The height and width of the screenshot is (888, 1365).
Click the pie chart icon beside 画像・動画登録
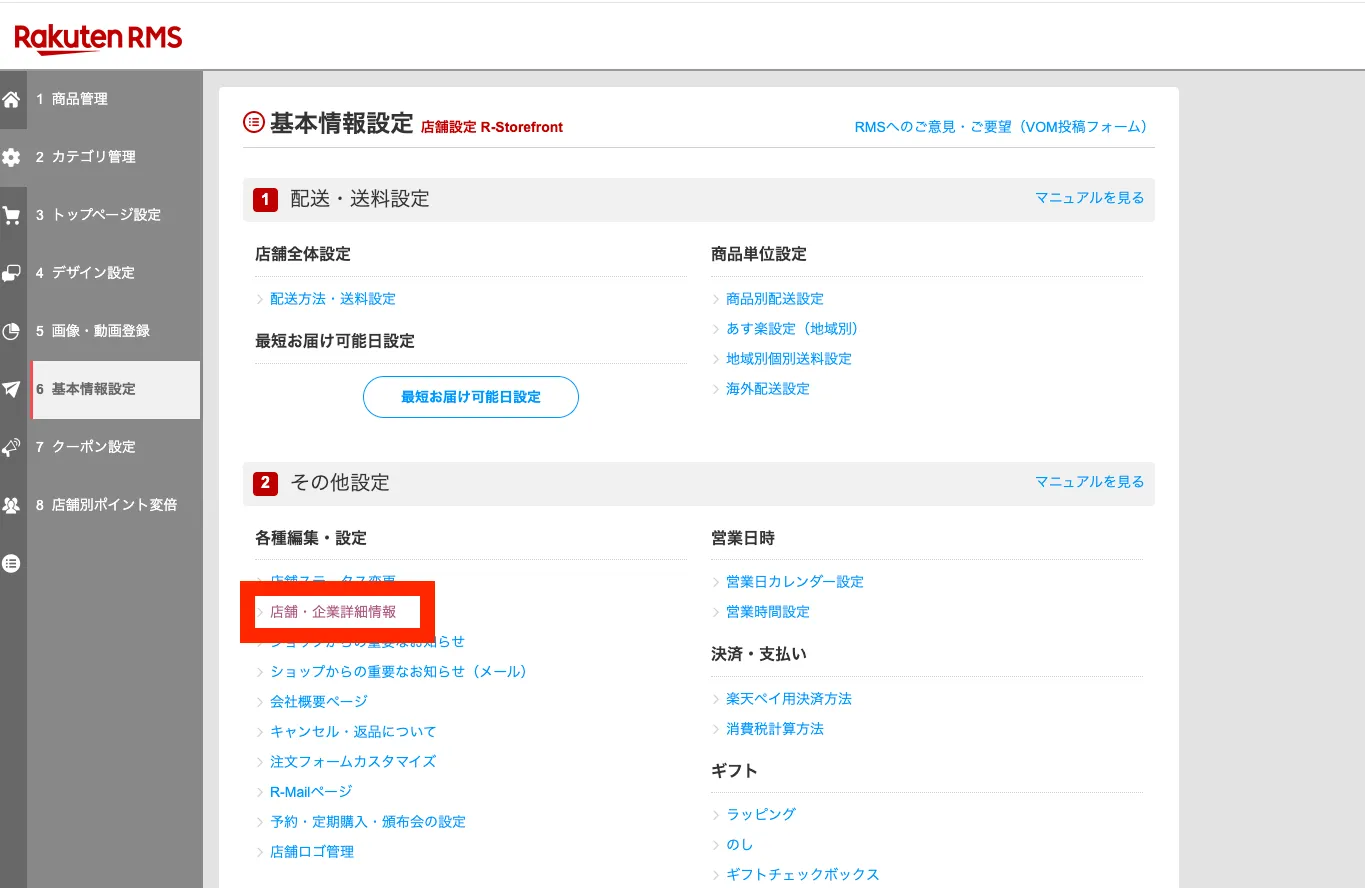(x=11, y=331)
